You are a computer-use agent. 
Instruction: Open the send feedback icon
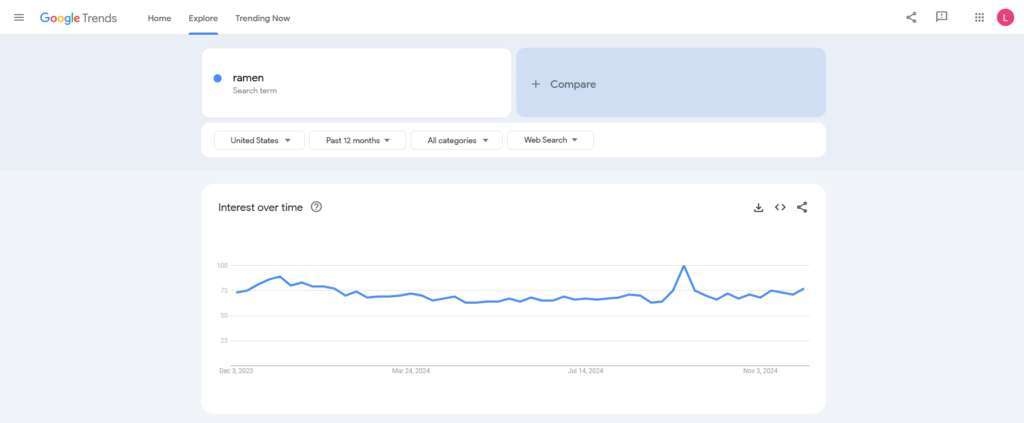[x=941, y=17]
